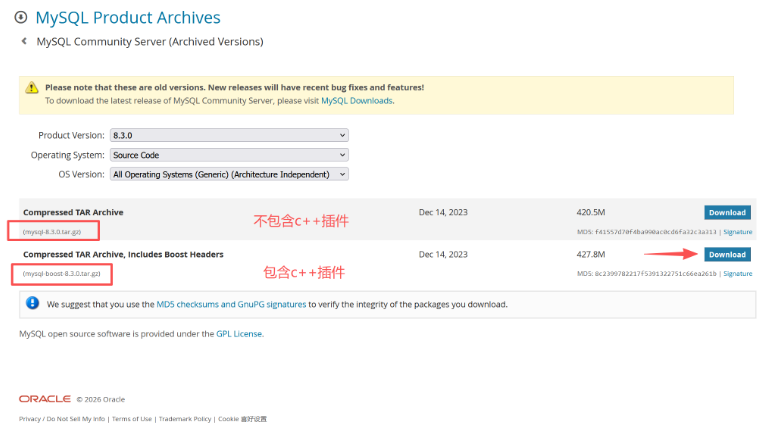The image size is (771, 432).
Task: Click the blue info exclamation icon
Action: (x=32, y=303)
